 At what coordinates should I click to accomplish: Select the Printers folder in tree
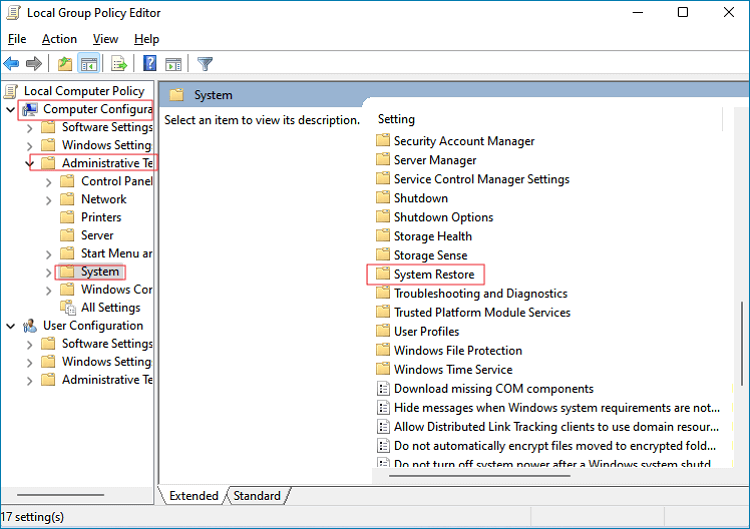pos(101,217)
